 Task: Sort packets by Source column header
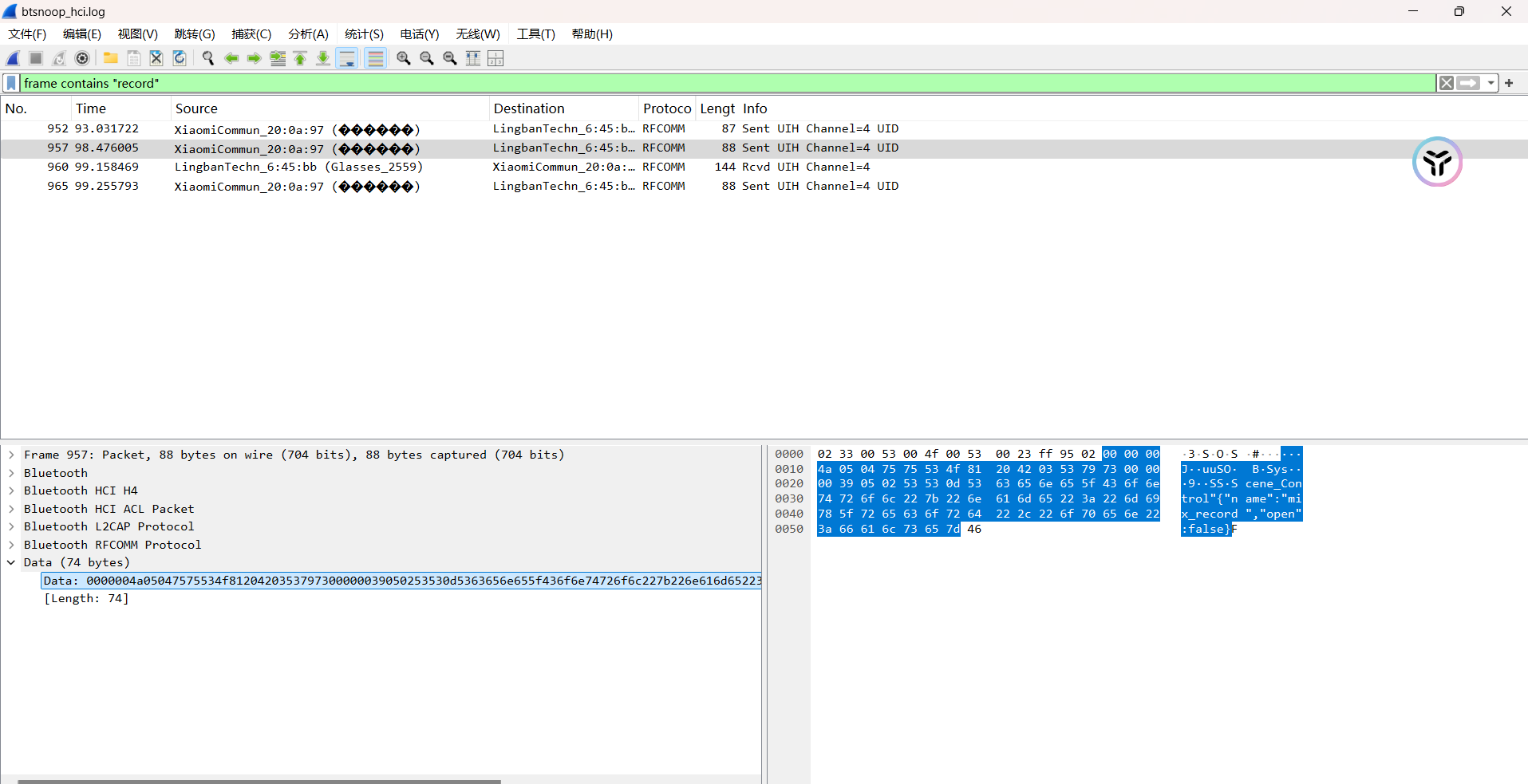330,108
